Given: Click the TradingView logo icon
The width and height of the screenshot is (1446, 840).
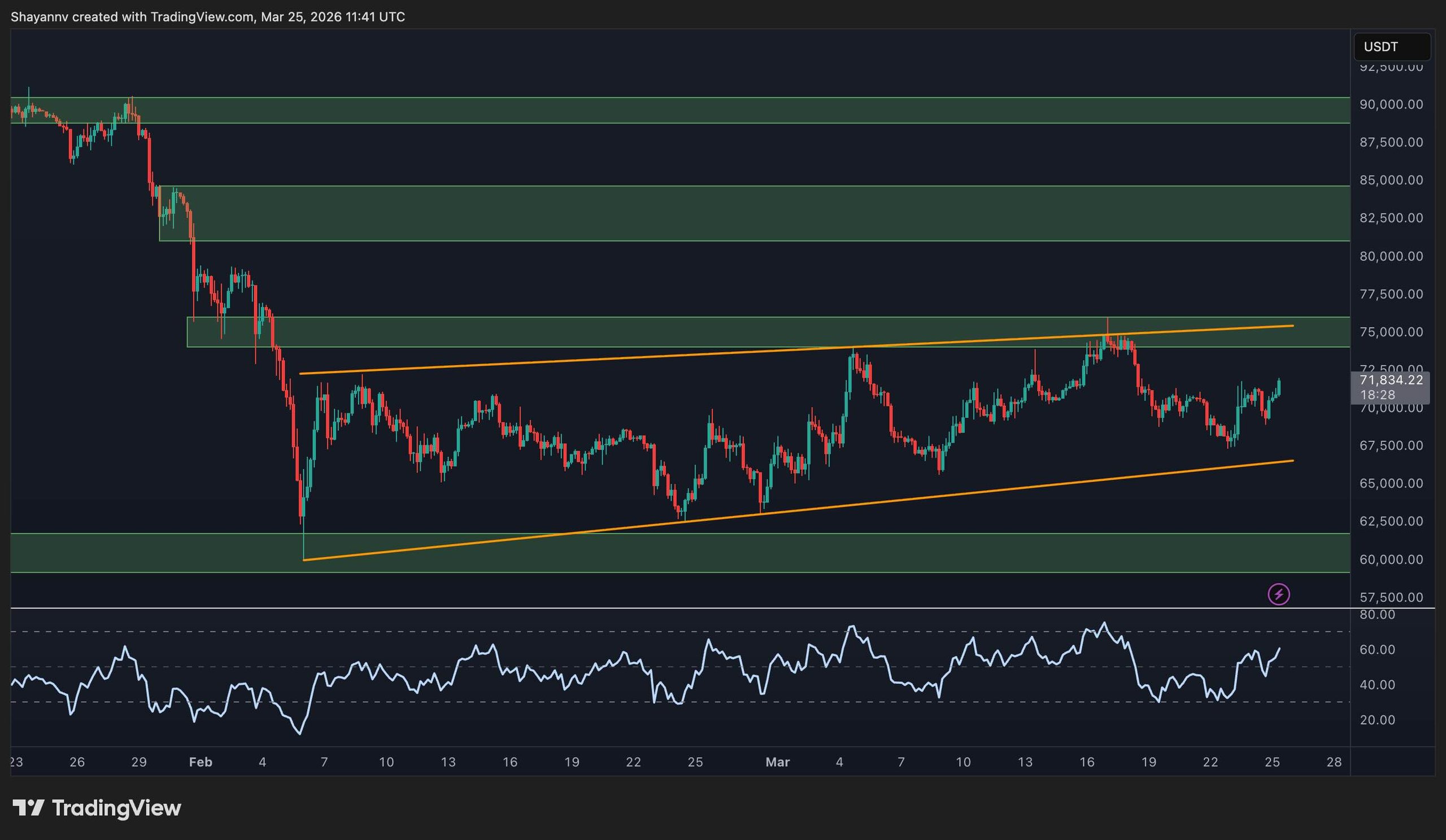Looking at the screenshot, I should tap(28, 808).
